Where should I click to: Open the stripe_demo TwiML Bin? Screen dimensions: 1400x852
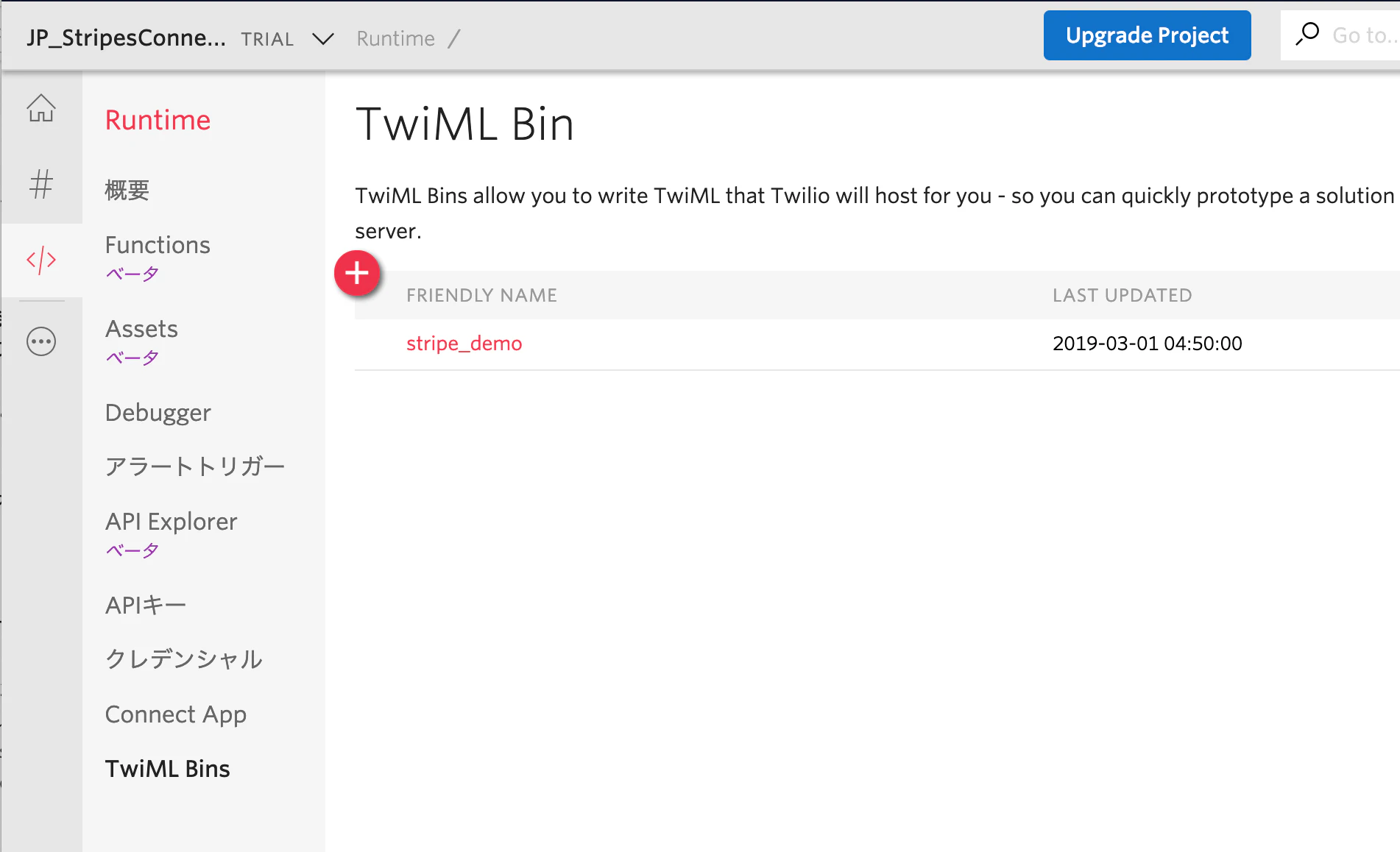point(464,344)
